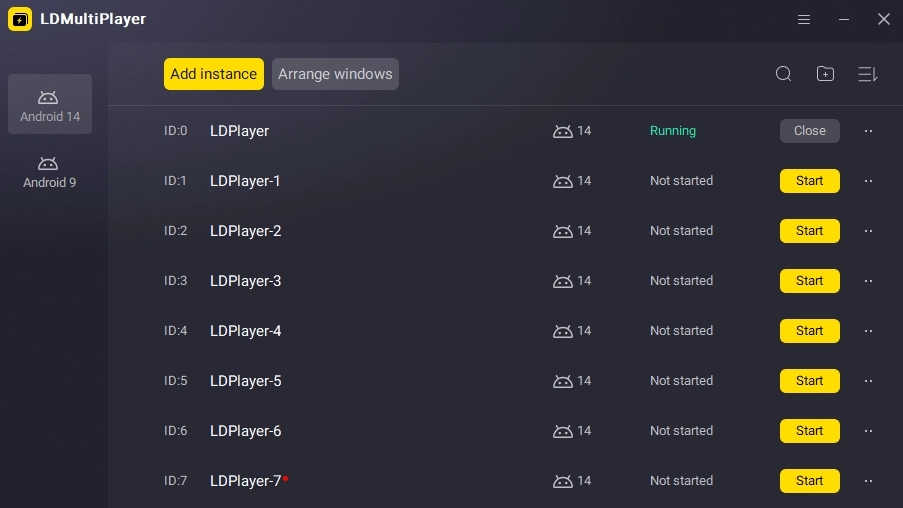Close the running LDPlayer instance

click(810, 131)
